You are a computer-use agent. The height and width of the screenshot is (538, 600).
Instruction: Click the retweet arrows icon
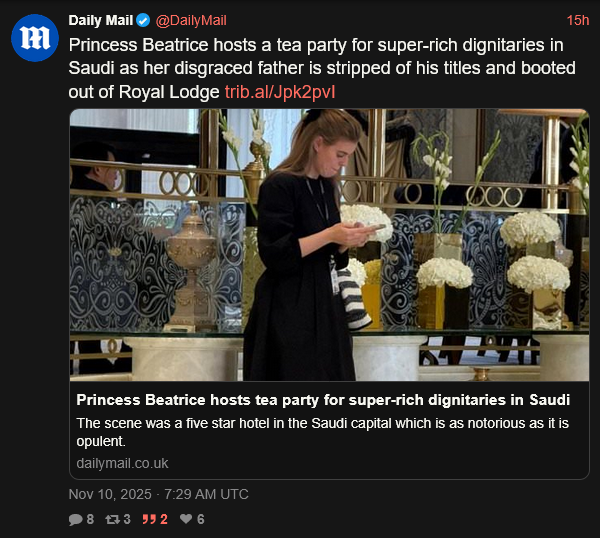coord(113,520)
